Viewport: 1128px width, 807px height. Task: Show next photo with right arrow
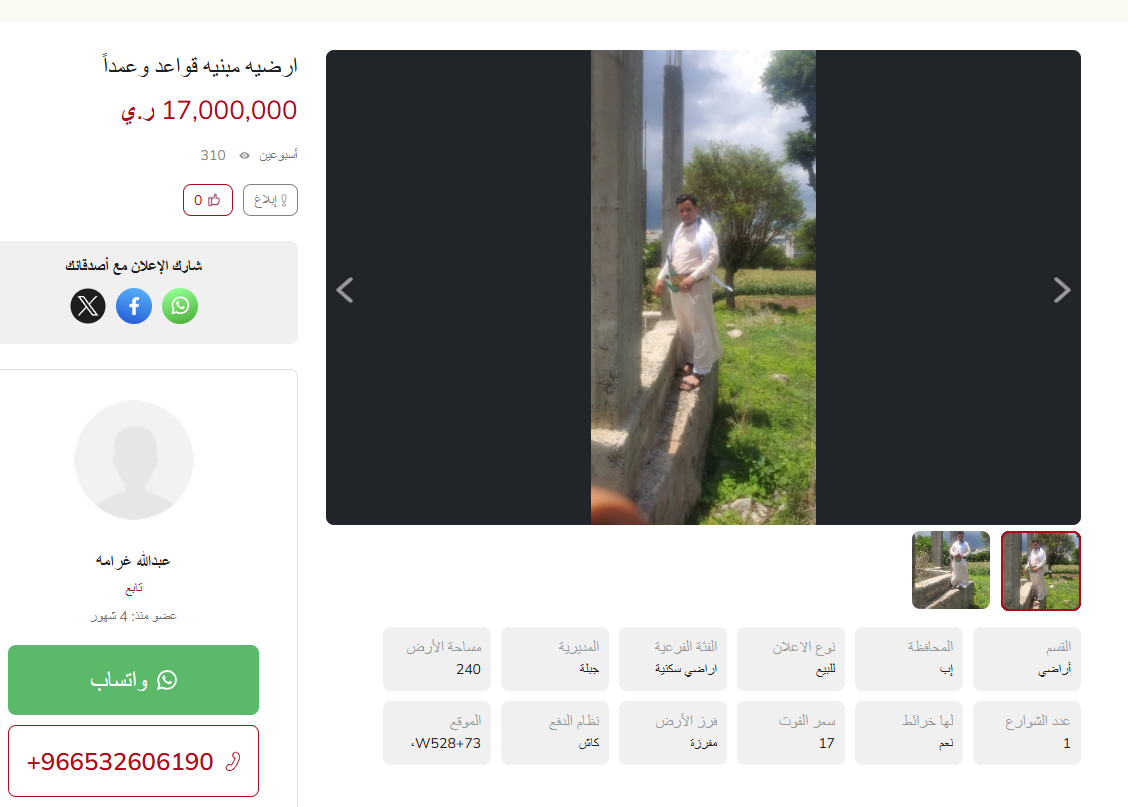[1062, 290]
